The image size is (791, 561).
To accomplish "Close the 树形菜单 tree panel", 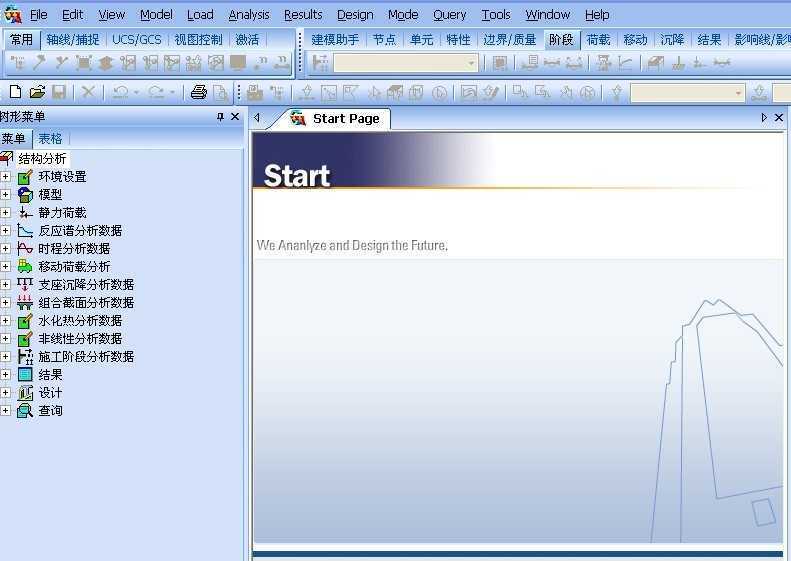I will pyautogui.click(x=236, y=117).
